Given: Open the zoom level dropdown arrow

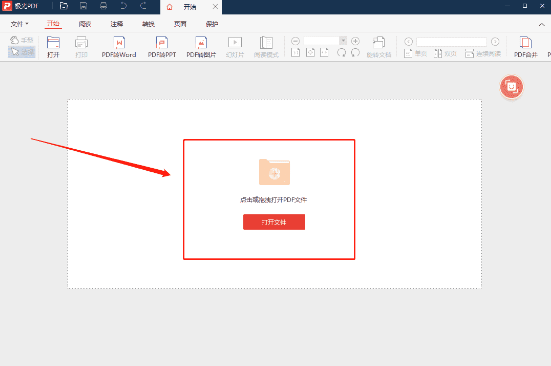Looking at the screenshot, I should coord(343,41).
